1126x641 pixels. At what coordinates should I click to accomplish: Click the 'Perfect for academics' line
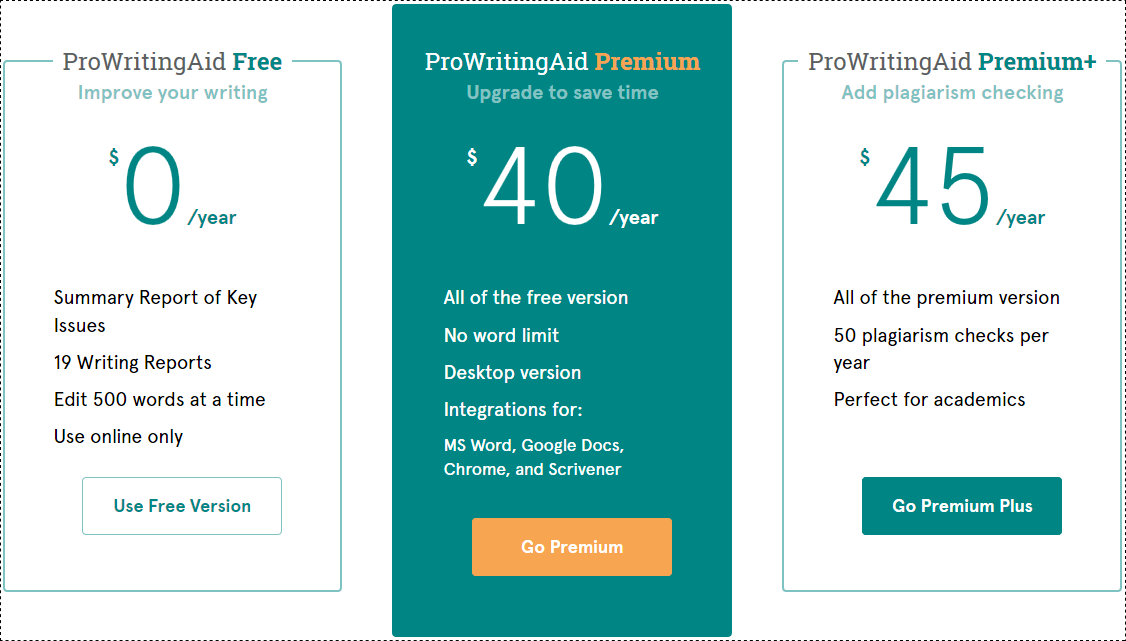(x=929, y=400)
